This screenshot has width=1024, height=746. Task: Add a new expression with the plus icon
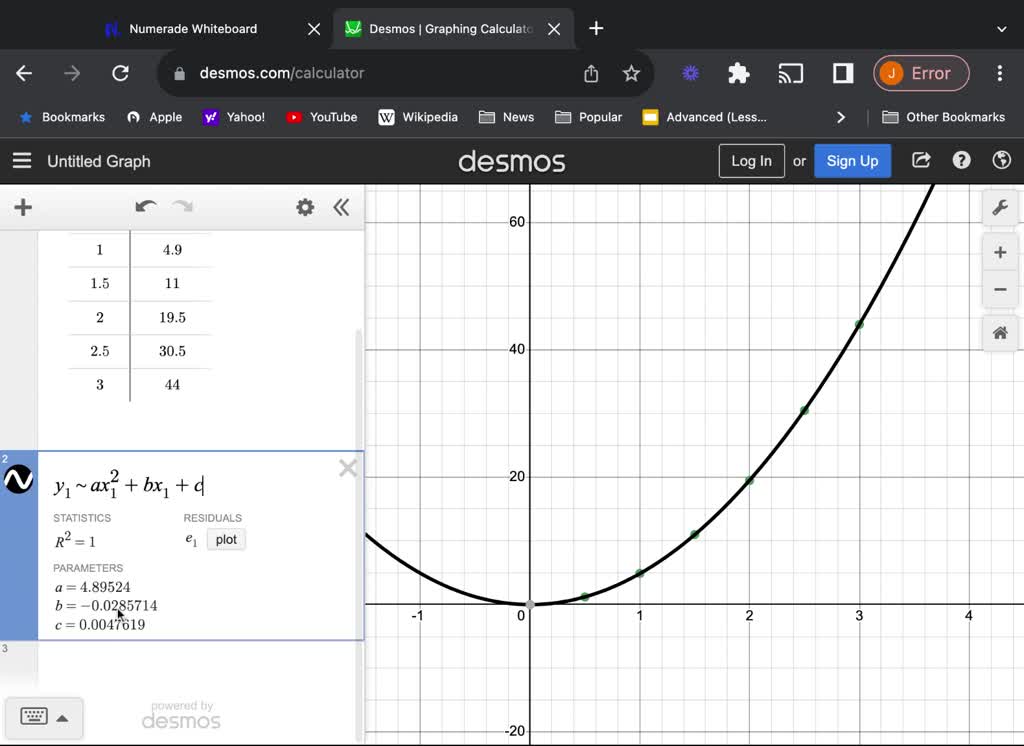coord(23,207)
